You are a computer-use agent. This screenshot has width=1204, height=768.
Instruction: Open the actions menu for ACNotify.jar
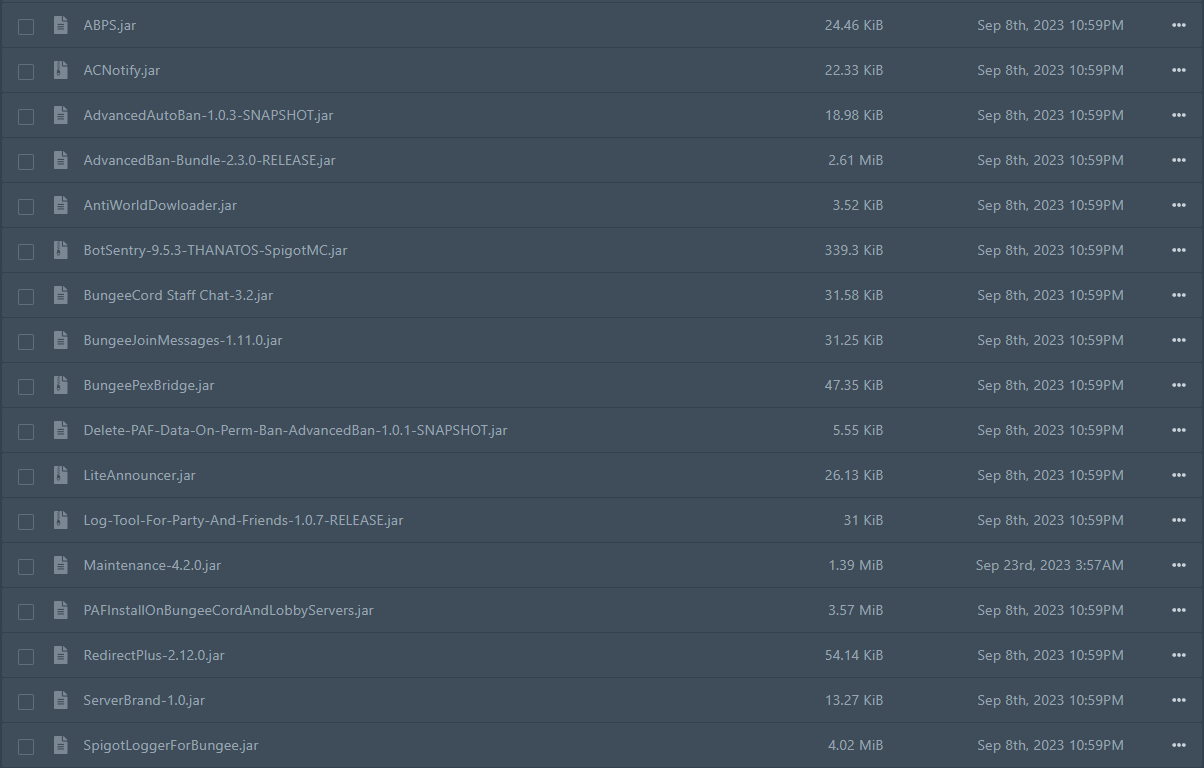click(x=1178, y=70)
